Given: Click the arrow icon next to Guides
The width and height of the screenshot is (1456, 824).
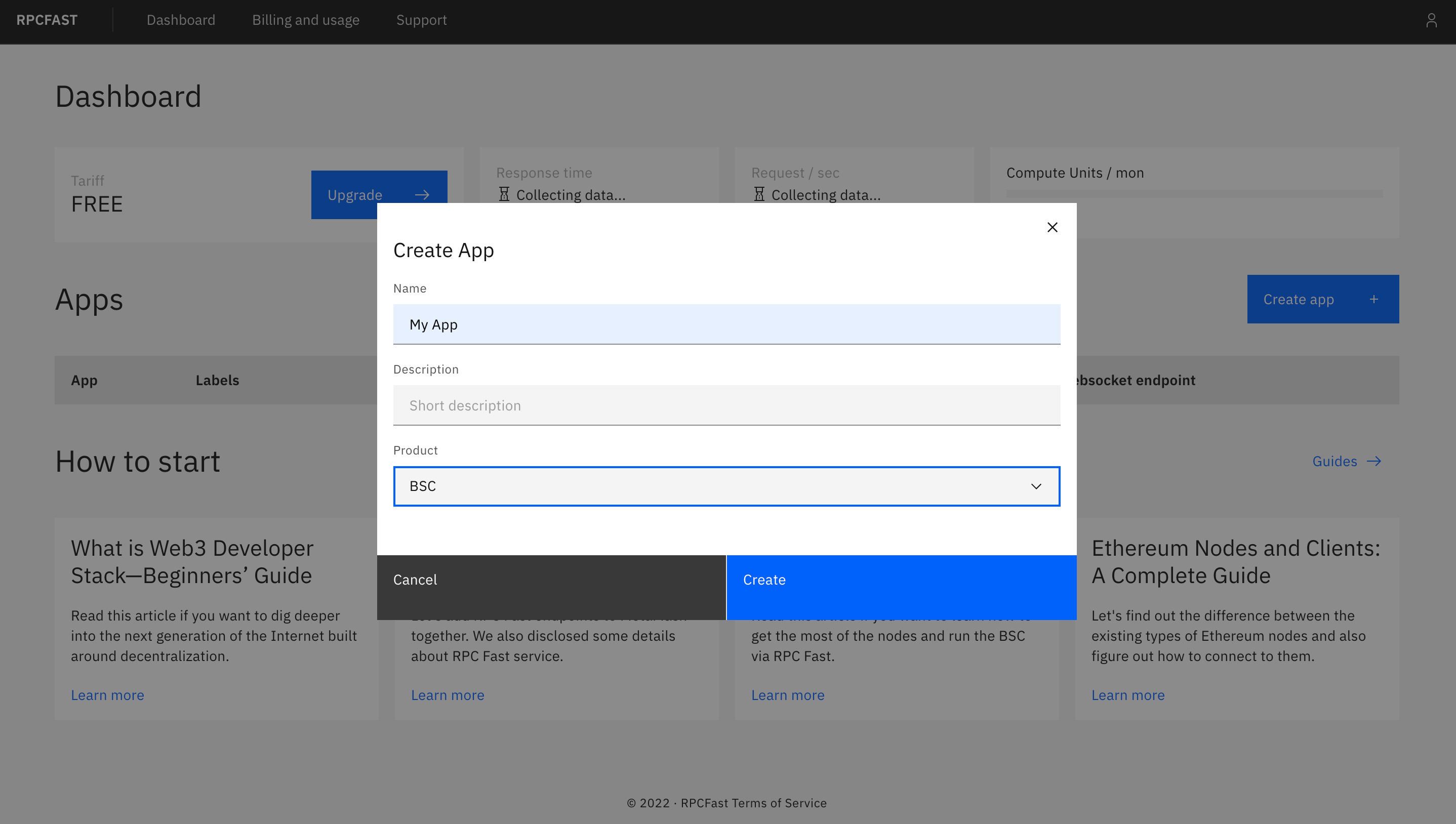Looking at the screenshot, I should (1375, 461).
